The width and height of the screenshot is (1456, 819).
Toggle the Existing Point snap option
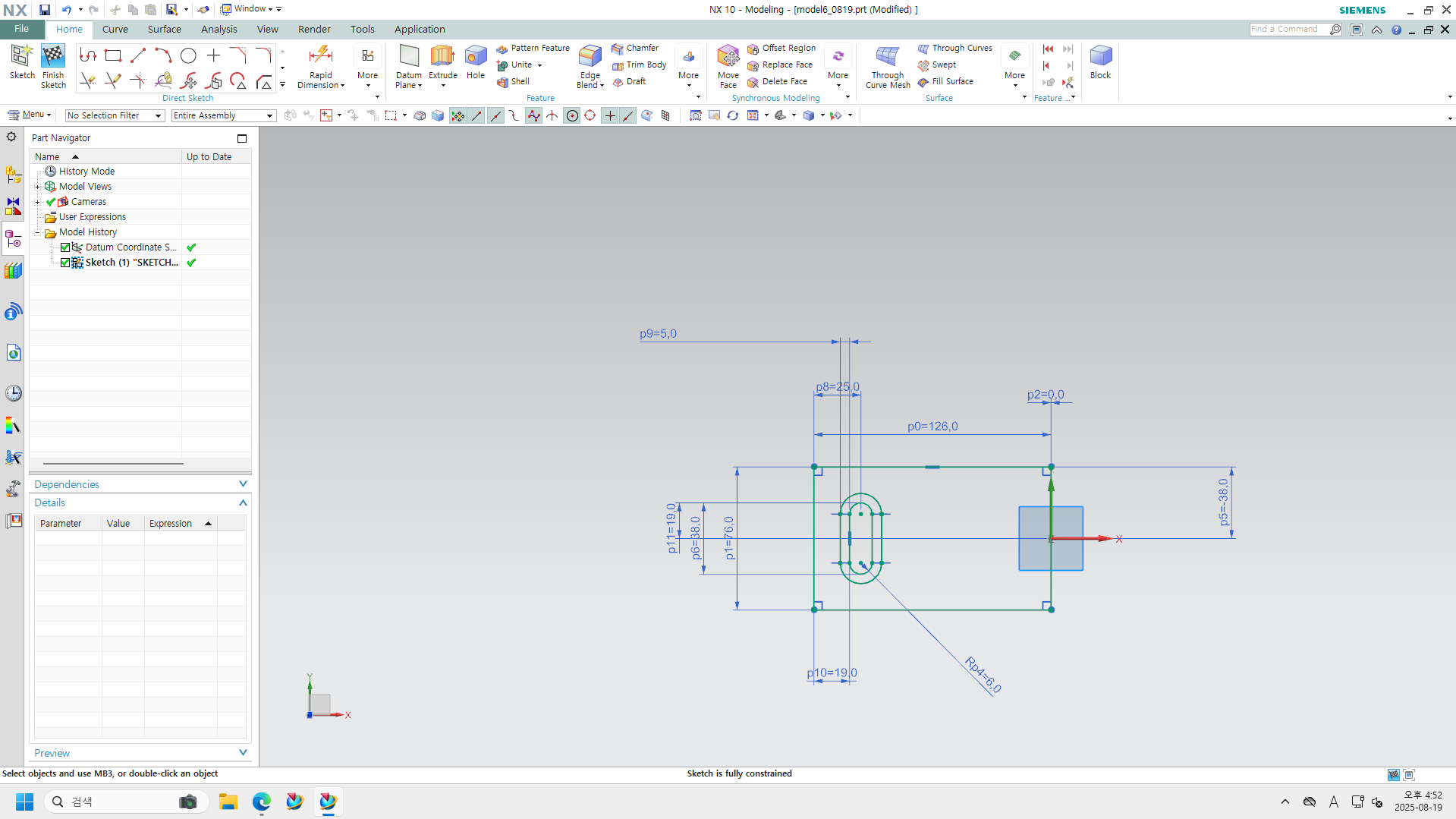pos(610,115)
